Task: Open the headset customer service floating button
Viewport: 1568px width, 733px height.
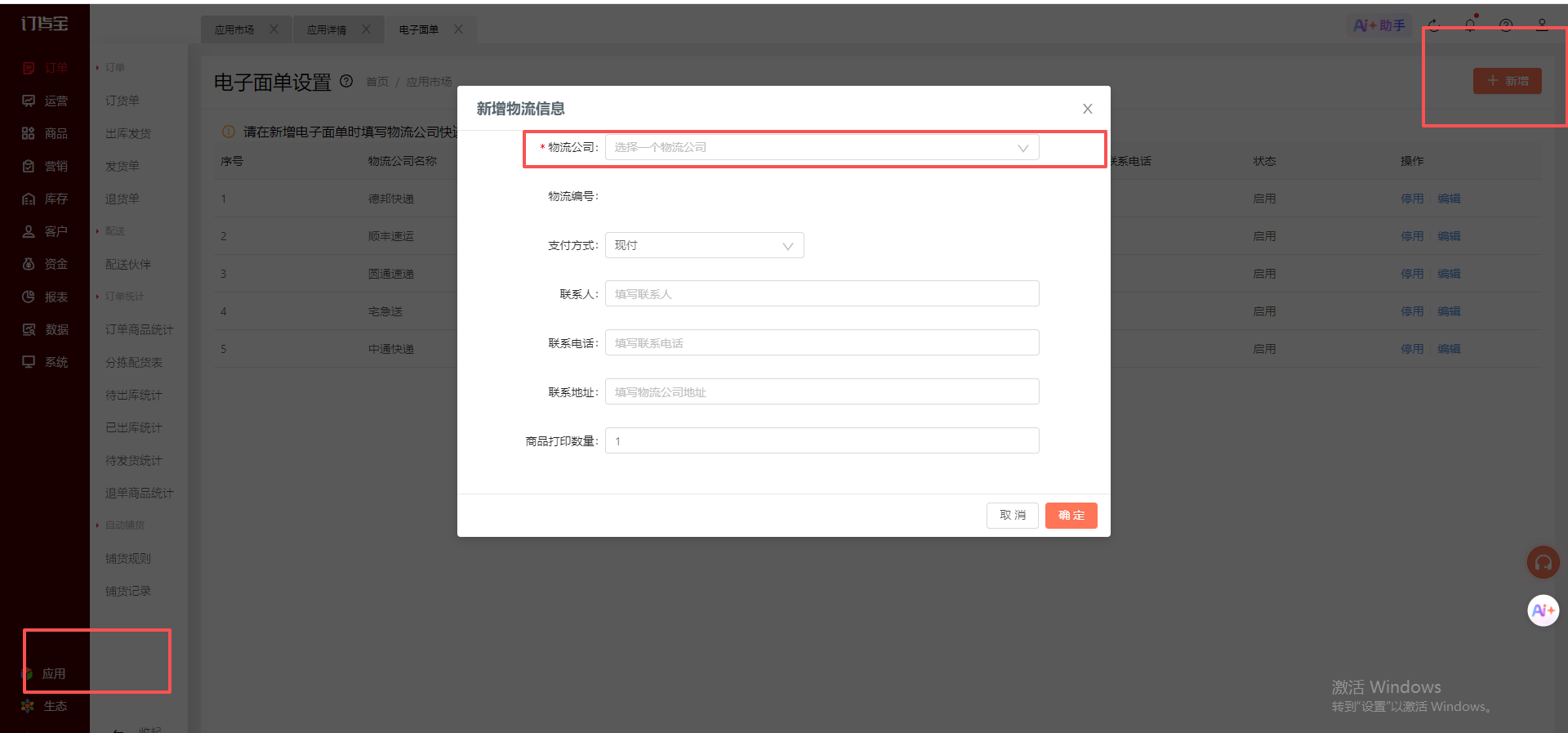Action: (x=1543, y=562)
